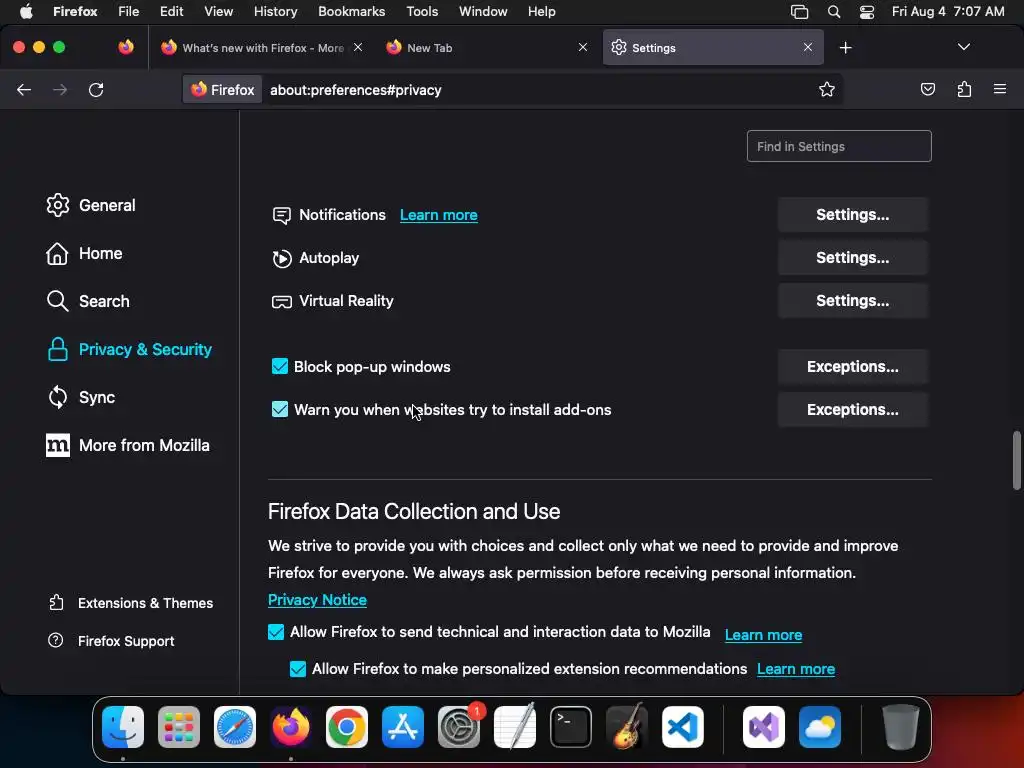Close the New Tab tab
Viewport: 1024px width, 768px height.
coord(583,47)
